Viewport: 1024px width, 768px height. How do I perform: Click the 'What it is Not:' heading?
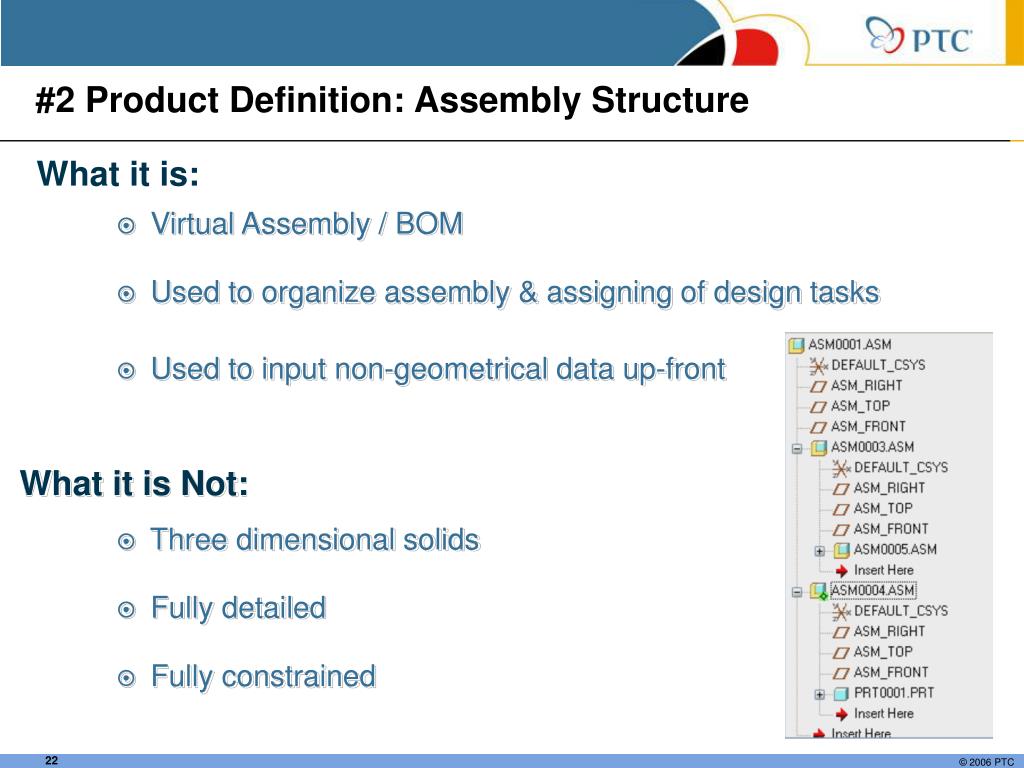coord(135,483)
